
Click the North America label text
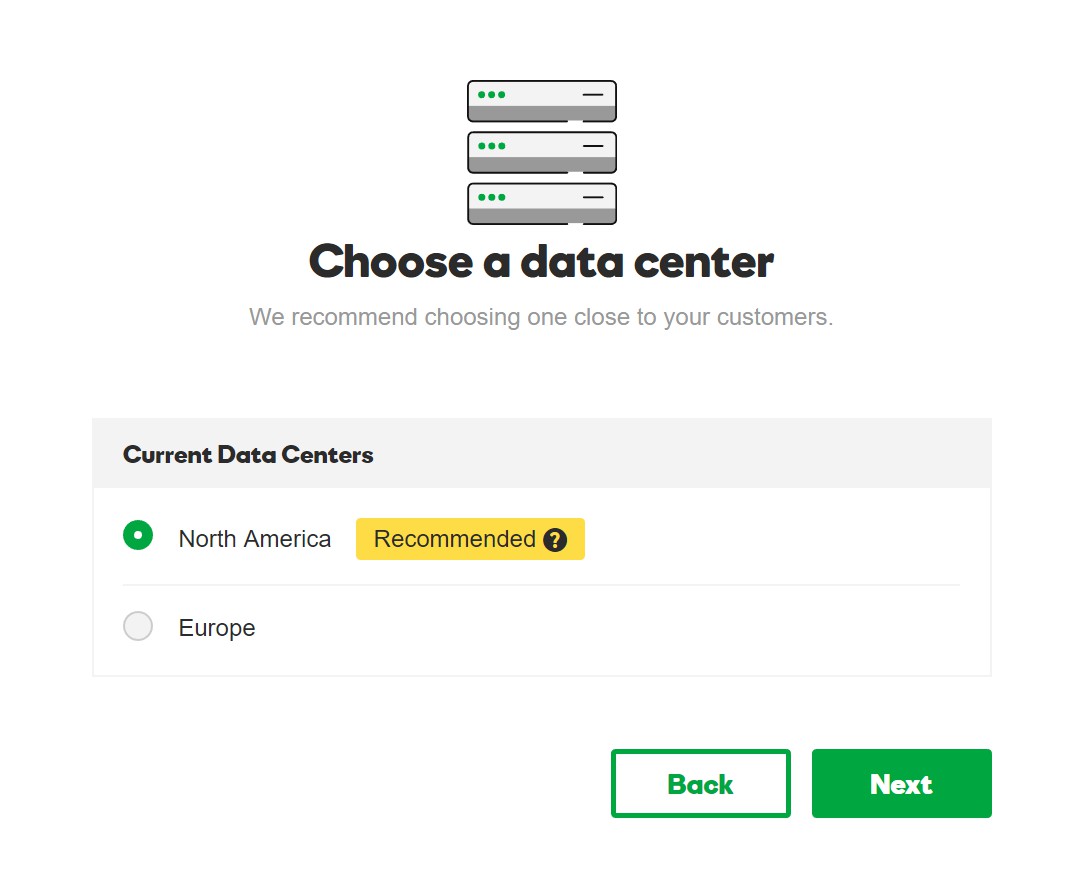pos(255,539)
